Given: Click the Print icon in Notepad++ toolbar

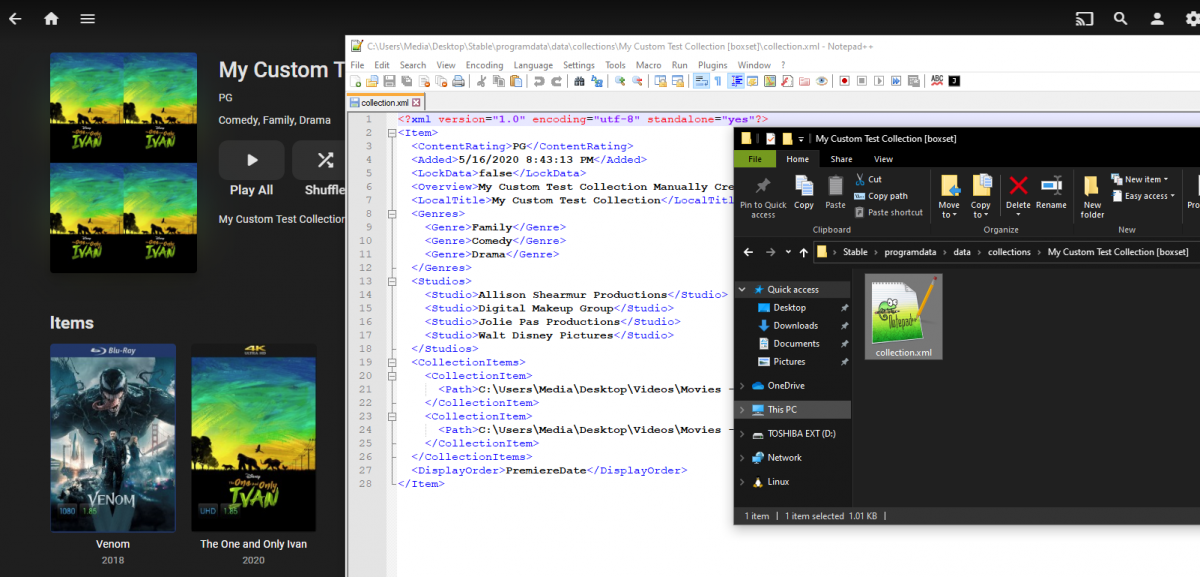Looking at the screenshot, I should (x=458, y=81).
